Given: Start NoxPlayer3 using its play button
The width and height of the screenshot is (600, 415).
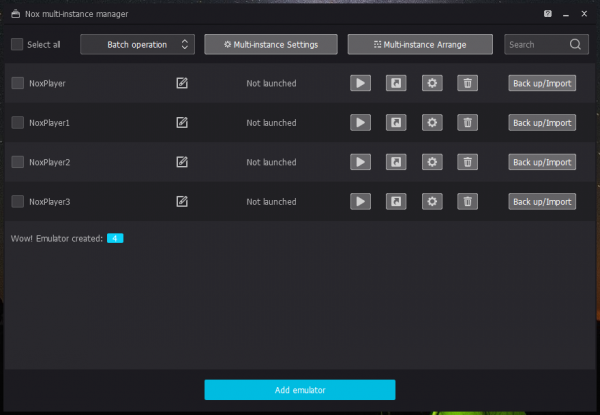Looking at the screenshot, I should (360, 201).
